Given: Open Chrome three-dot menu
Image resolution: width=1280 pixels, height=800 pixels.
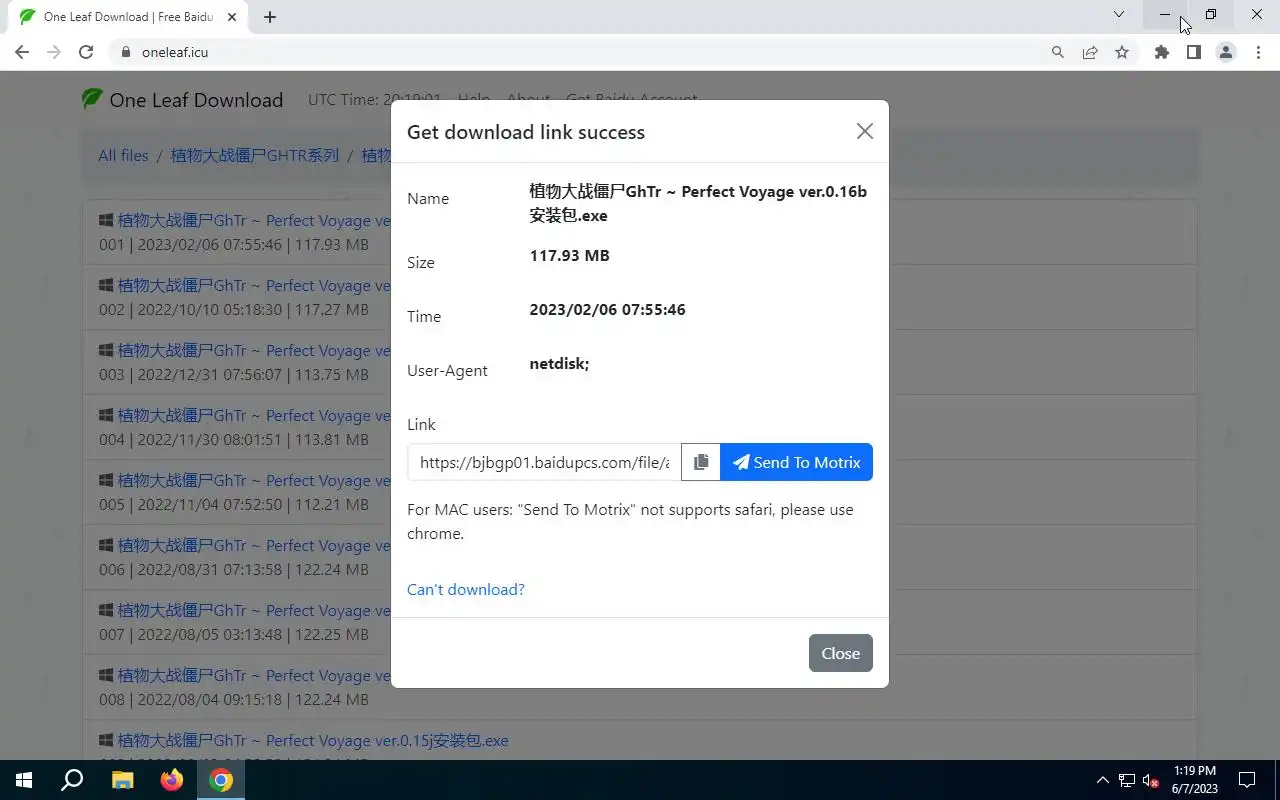Looking at the screenshot, I should [1258, 52].
